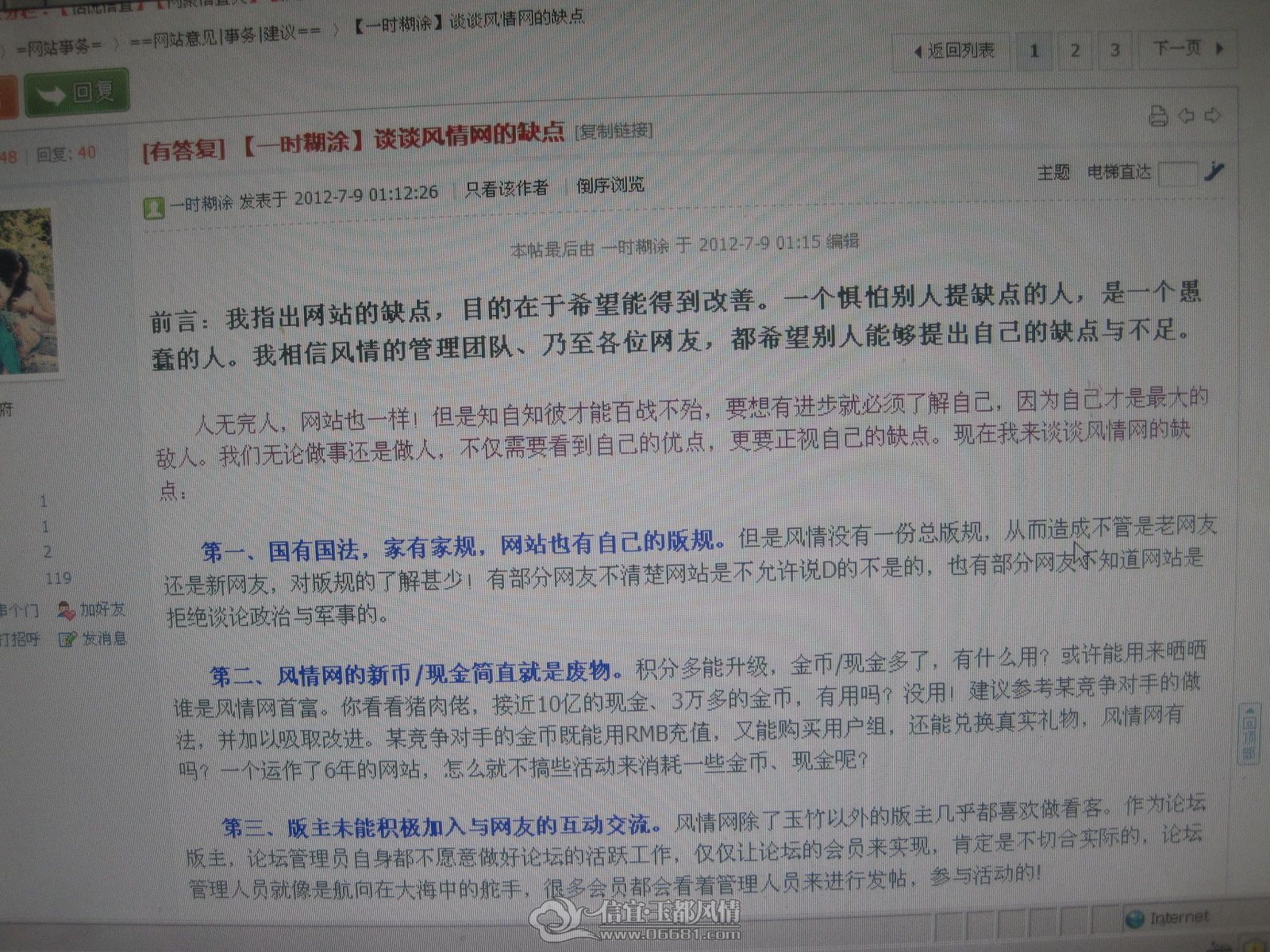Viewport: 1270px width, 952px height.
Task: Click the left arrow previous thread icon
Action: tap(1186, 116)
